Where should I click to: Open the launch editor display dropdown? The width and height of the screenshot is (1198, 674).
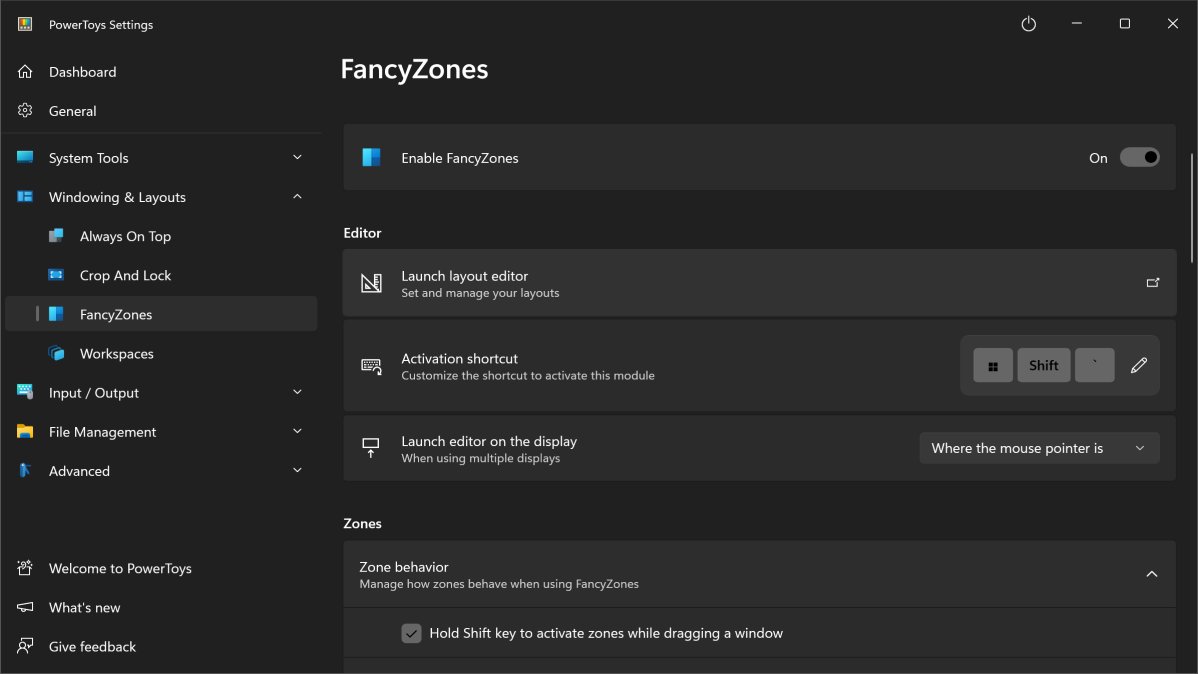pyautogui.click(x=1039, y=448)
